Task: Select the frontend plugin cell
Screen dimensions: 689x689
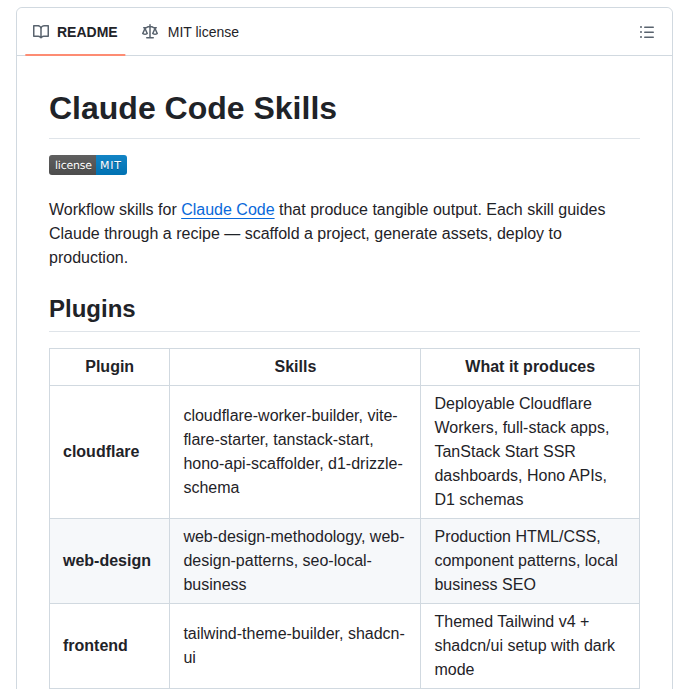Action: 109,645
